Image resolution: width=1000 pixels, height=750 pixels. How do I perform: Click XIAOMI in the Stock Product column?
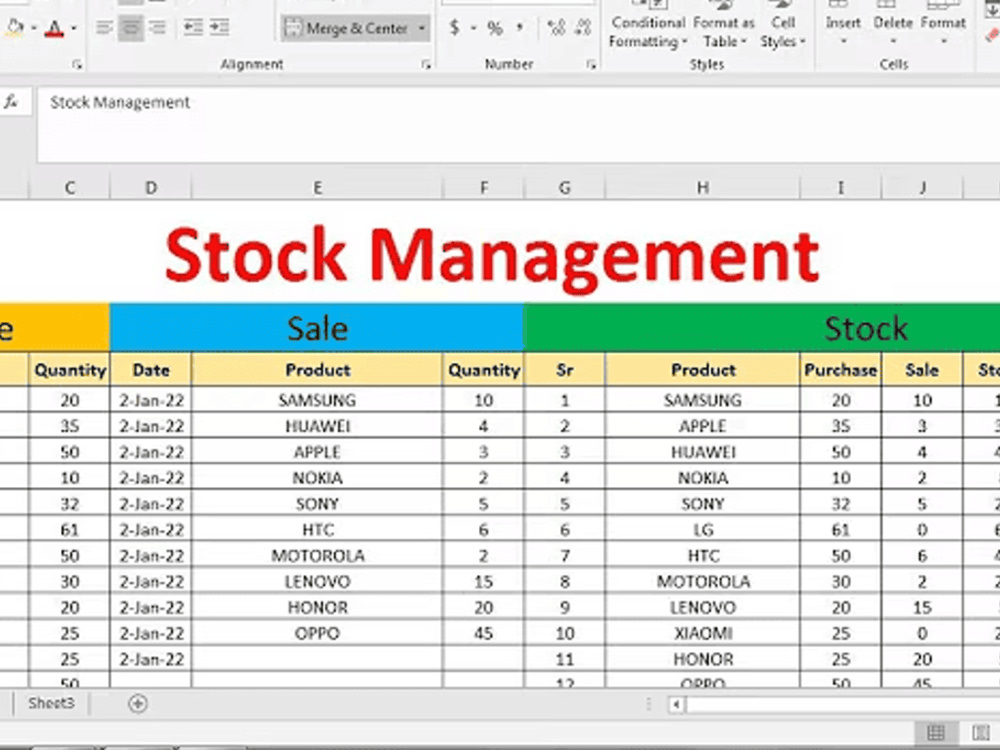(702, 633)
